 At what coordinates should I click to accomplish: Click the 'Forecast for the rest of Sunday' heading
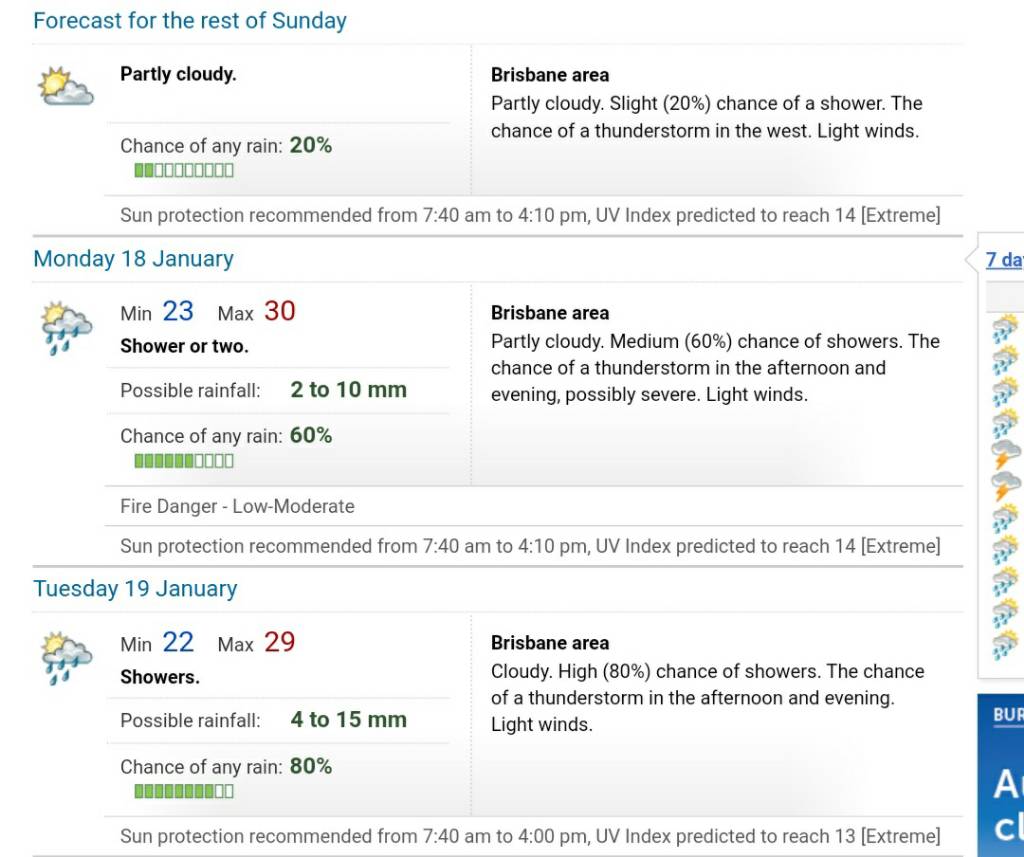coord(189,20)
